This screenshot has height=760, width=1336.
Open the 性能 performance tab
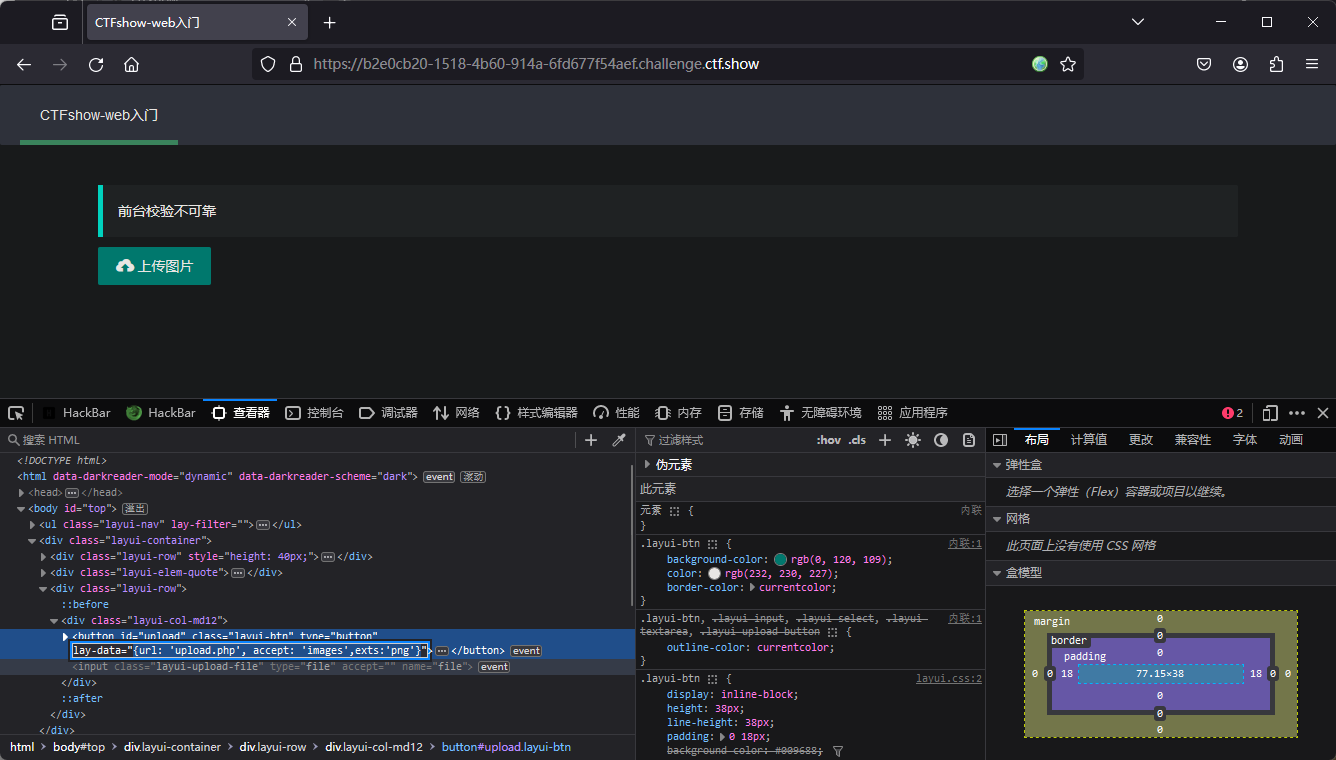point(616,413)
